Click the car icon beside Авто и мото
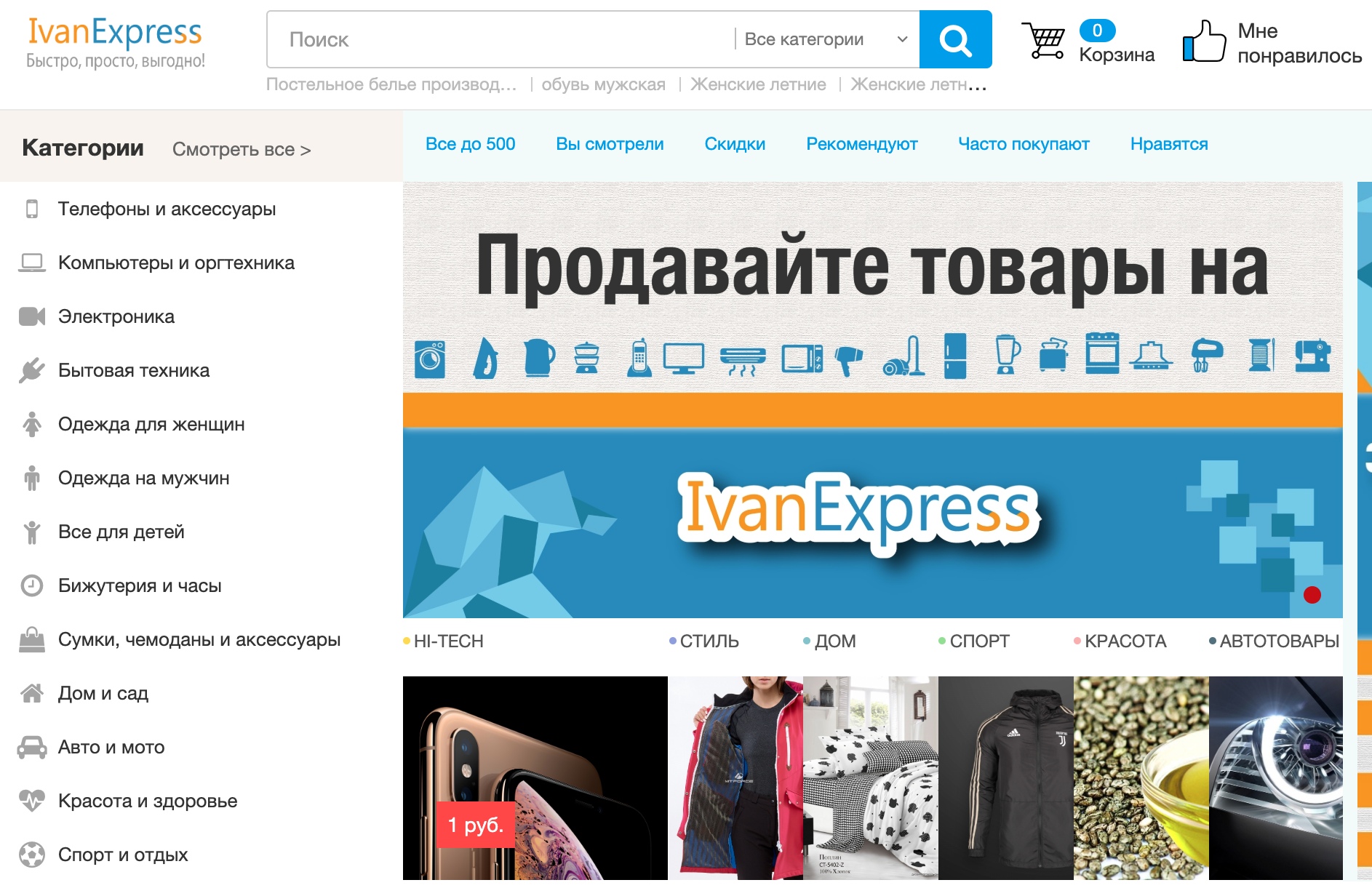Screen dimensions: 1372x896 (32, 747)
